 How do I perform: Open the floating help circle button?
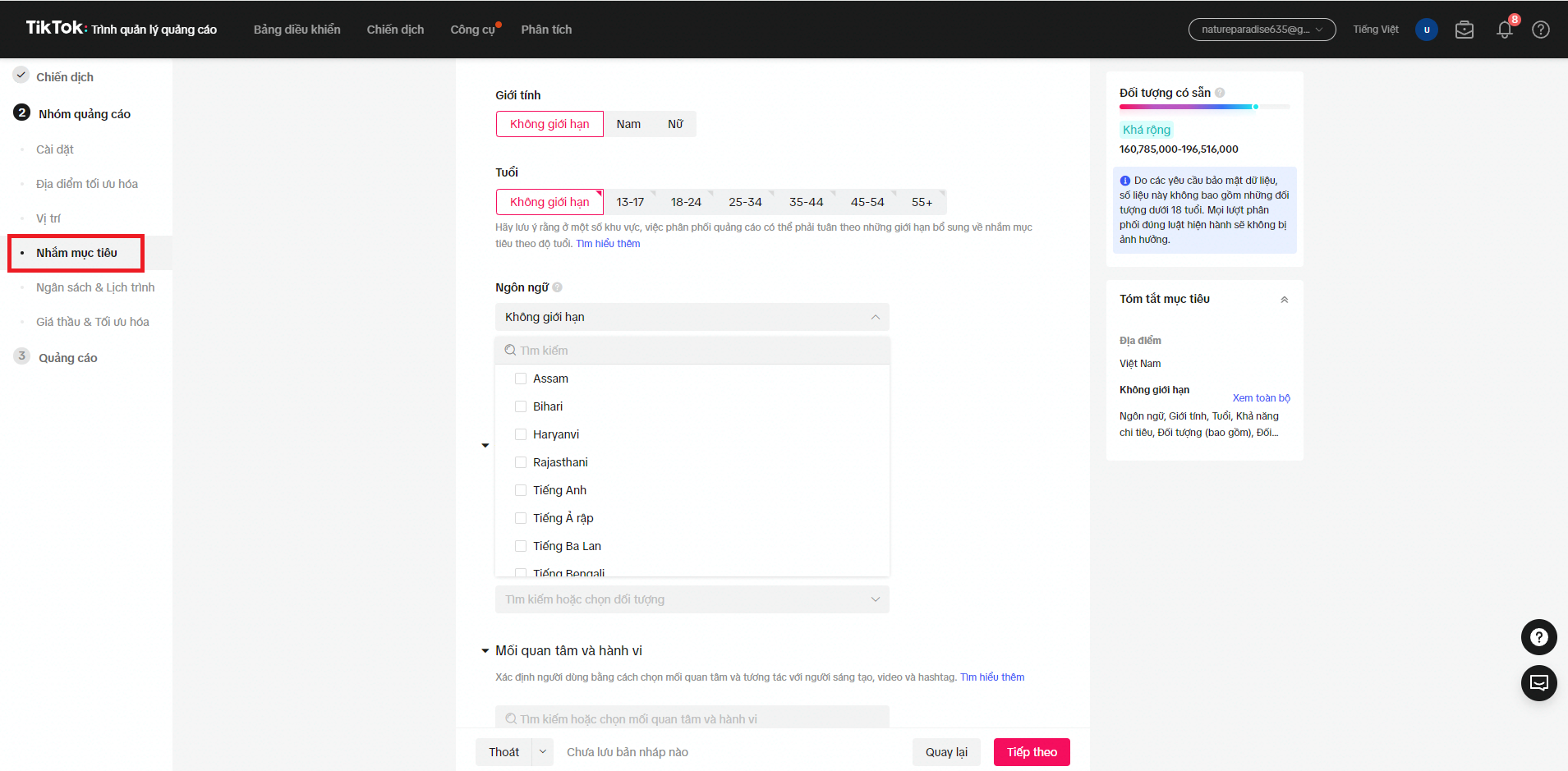click(x=1538, y=637)
